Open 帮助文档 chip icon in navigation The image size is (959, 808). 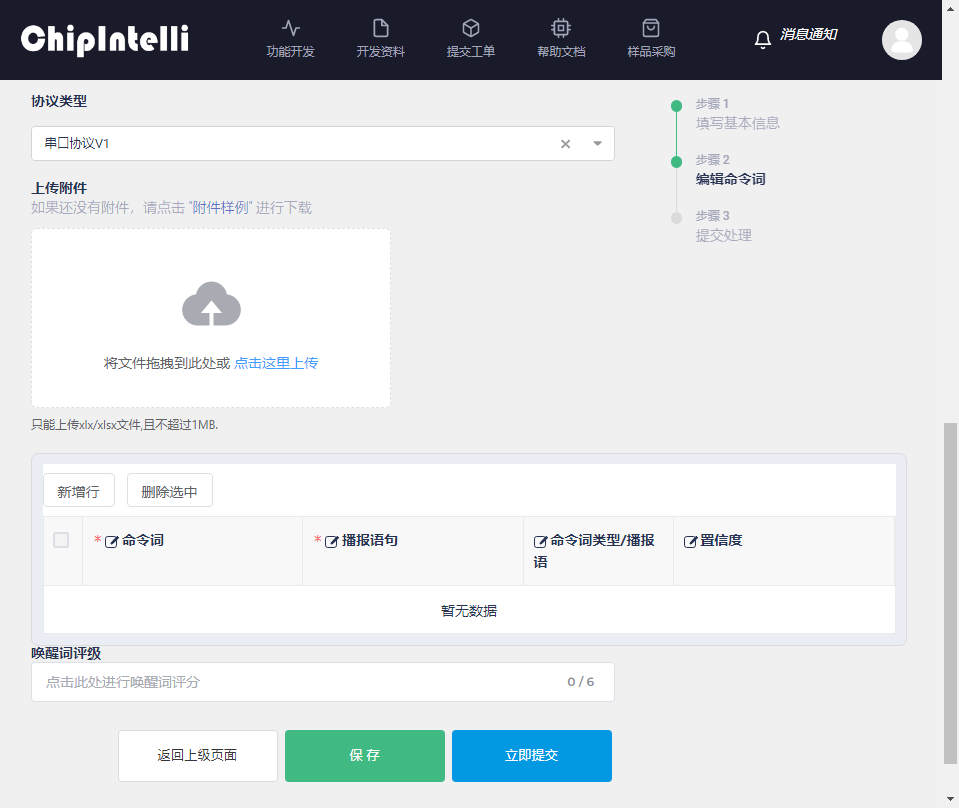[561, 28]
